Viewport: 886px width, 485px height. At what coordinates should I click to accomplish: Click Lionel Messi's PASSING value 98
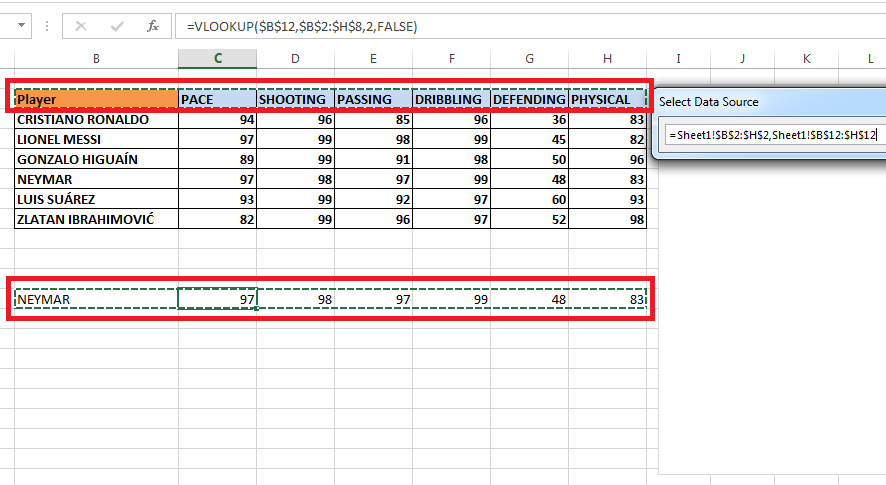373,139
